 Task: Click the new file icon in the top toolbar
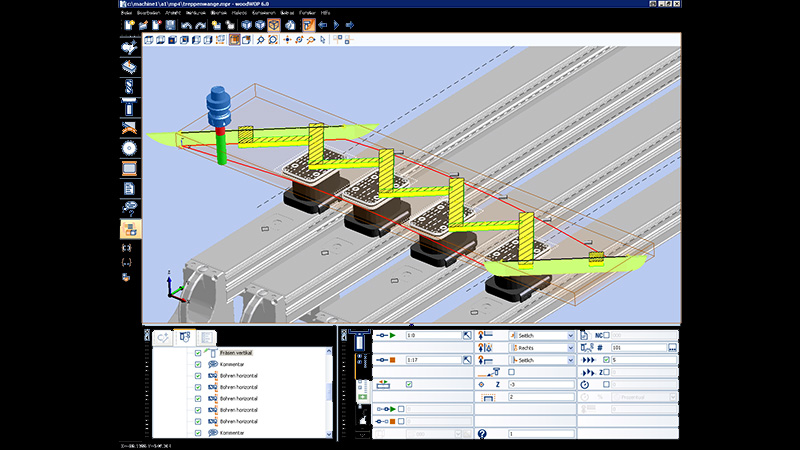pos(129,25)
